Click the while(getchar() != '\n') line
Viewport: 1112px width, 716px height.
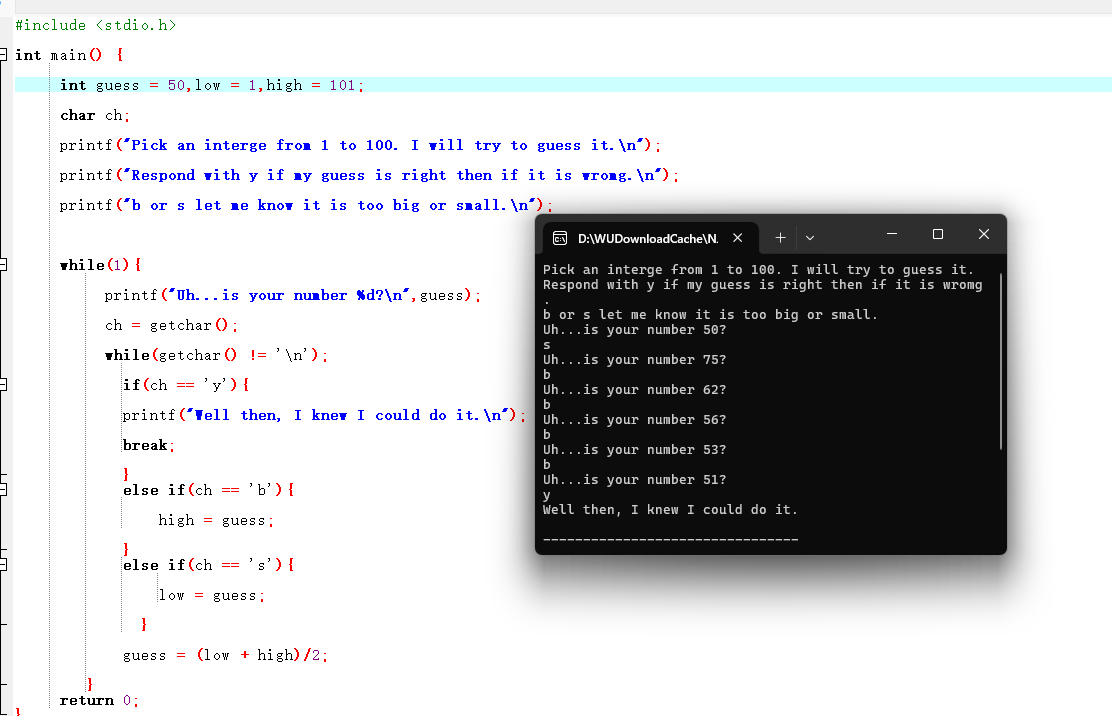pos(216,355)
